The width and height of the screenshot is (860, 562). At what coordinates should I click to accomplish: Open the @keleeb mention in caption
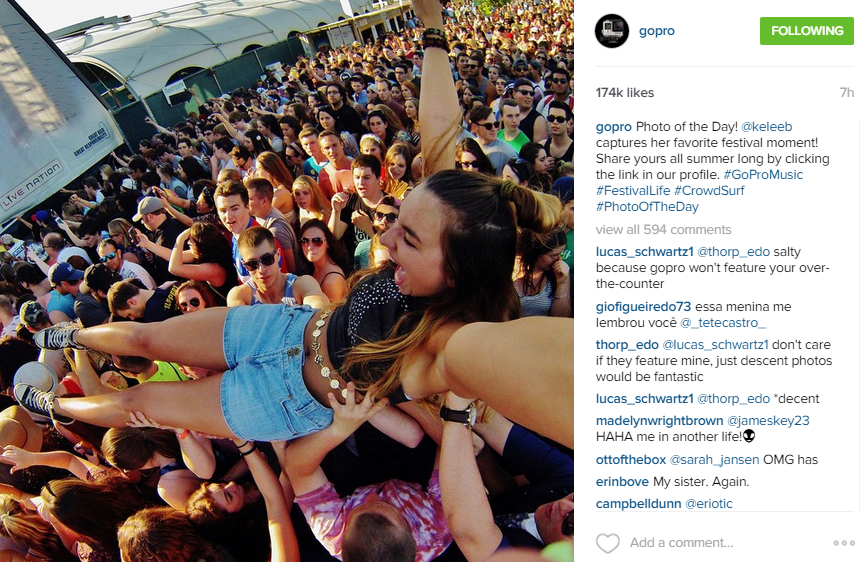pyautogui.click(x=766, y=127)
